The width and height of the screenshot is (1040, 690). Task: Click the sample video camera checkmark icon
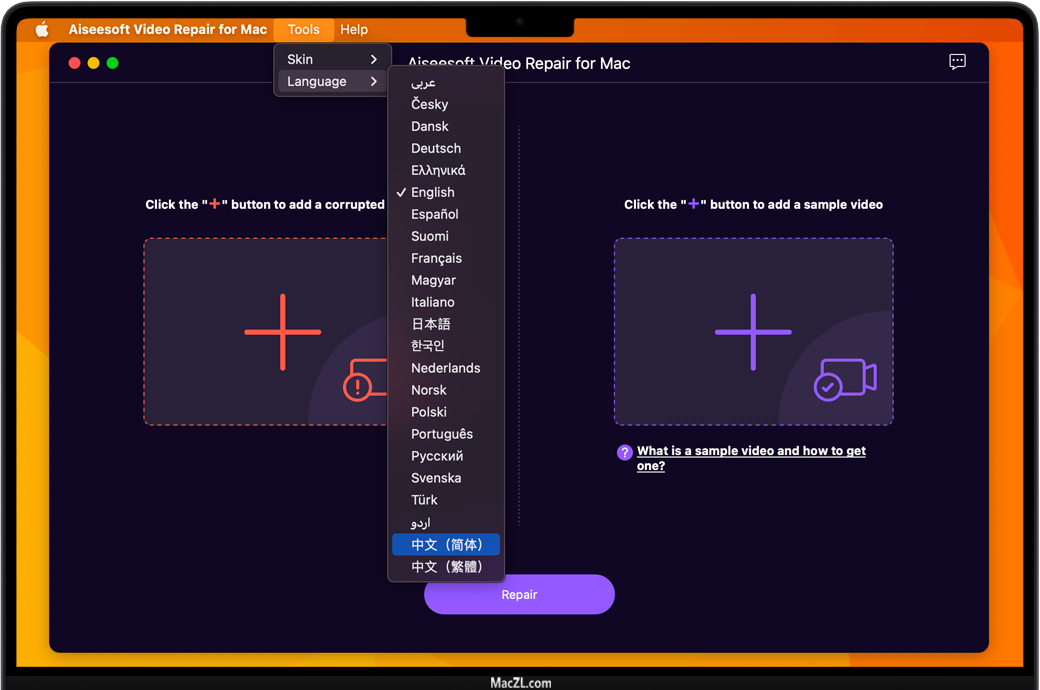(x=845, y=380)
